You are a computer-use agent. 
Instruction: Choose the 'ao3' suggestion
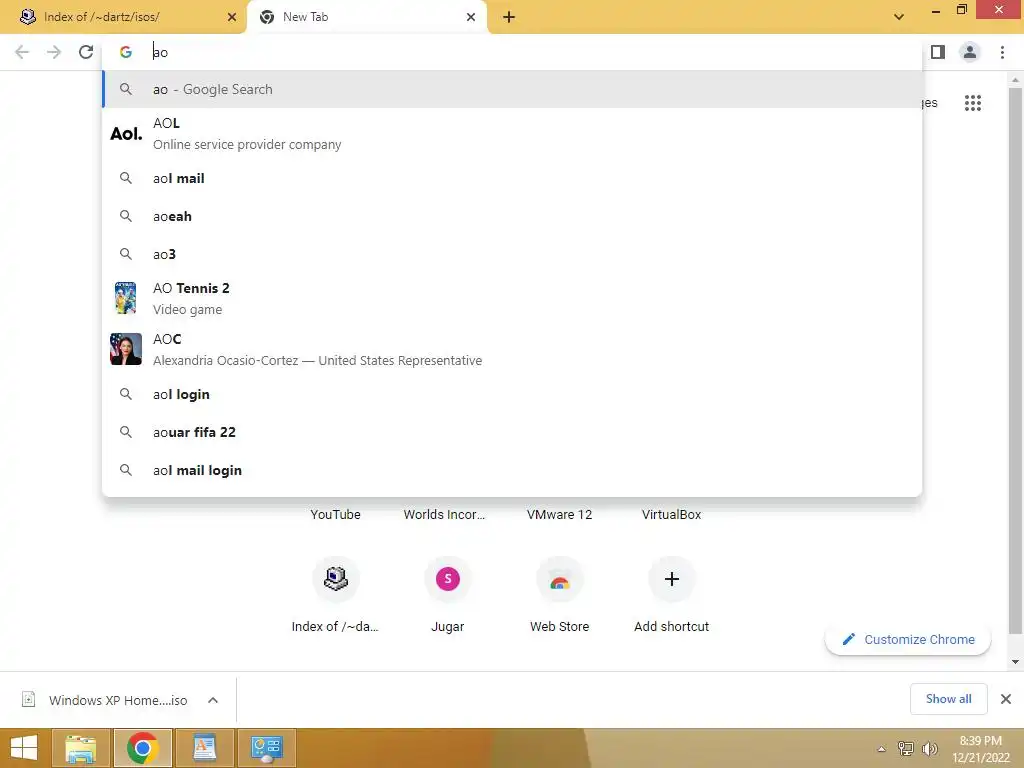tap(512, 254)
